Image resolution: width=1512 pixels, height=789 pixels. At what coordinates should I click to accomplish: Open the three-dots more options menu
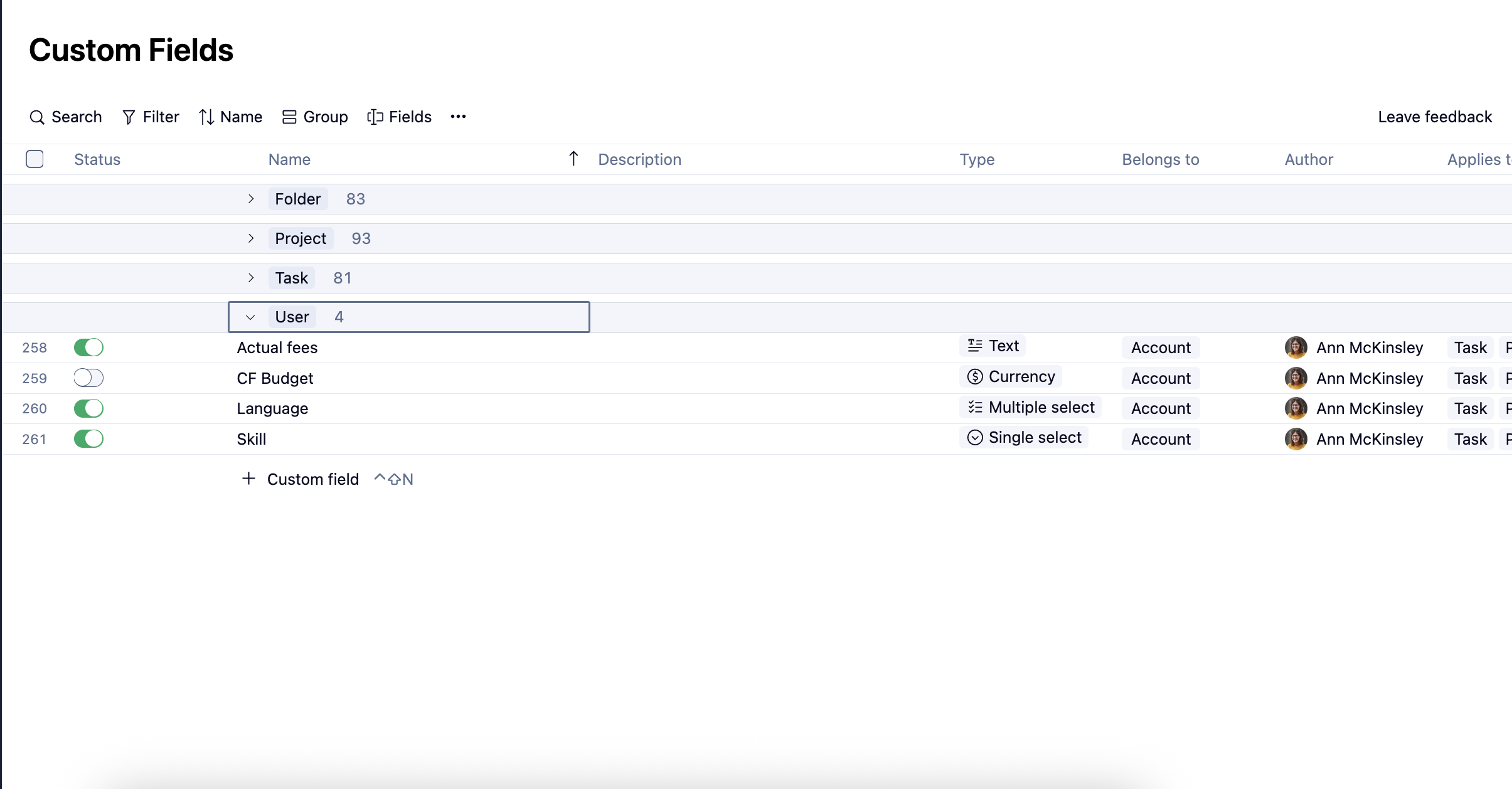coord(459,117)
